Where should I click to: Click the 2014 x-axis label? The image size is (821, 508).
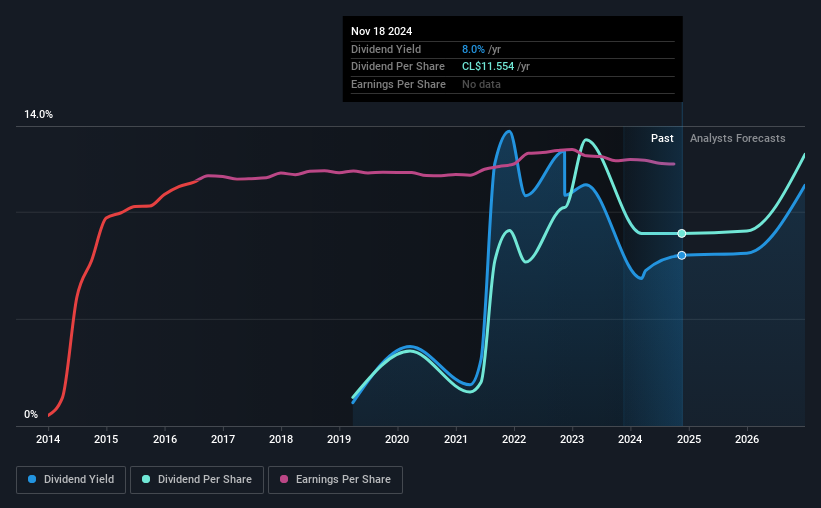tap(48, 439)
